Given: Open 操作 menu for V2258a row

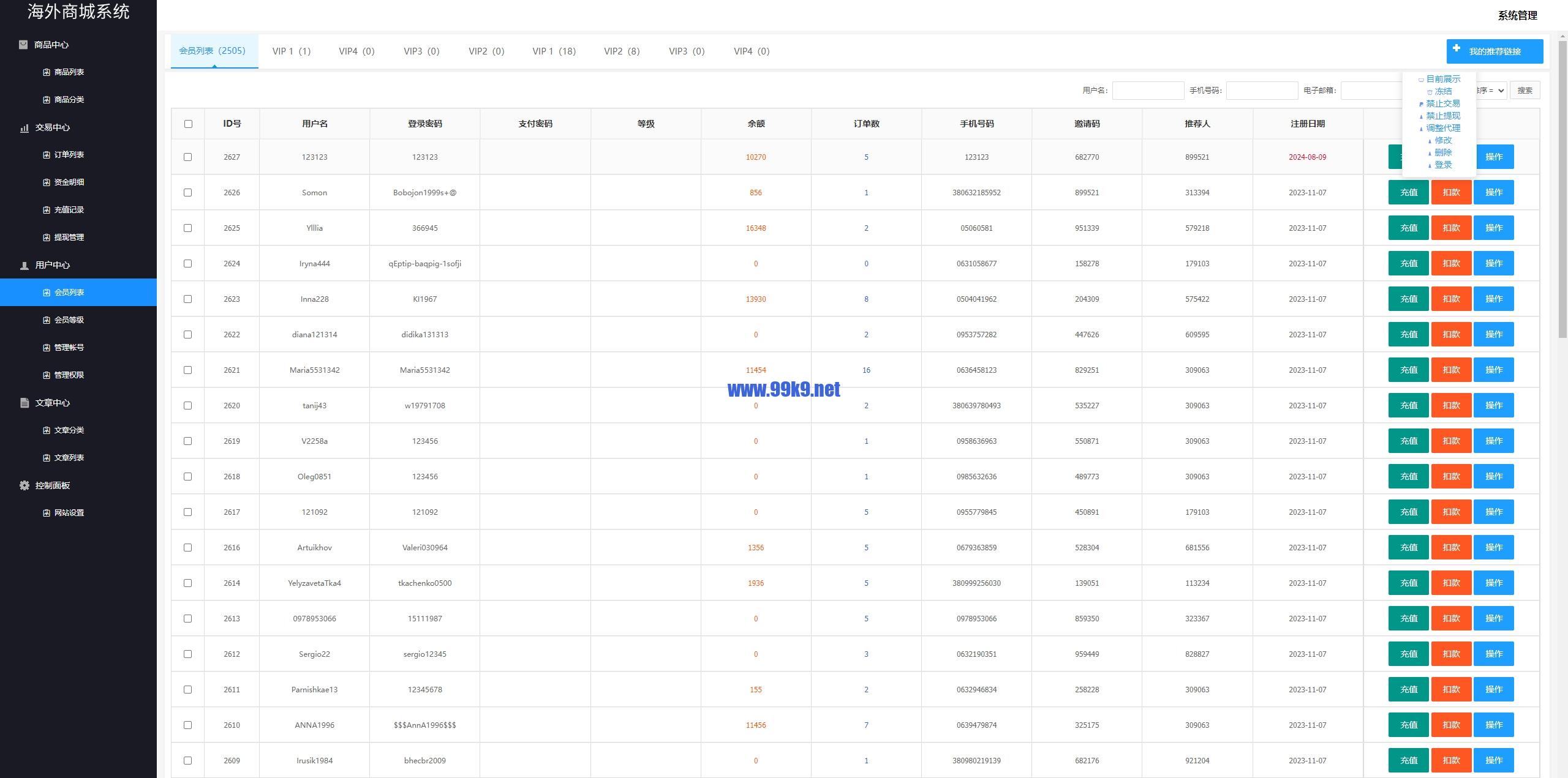Looking at the screenshot, I should pos(1493,441).
